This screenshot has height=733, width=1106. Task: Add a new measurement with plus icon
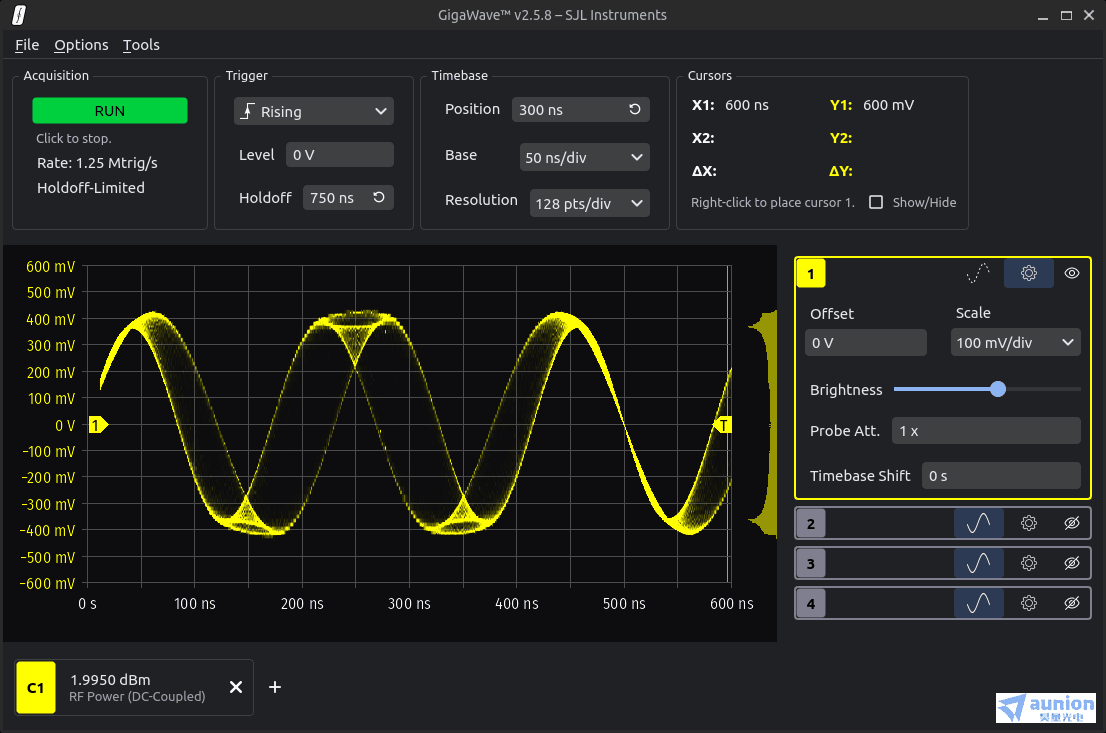pos(275,687)
